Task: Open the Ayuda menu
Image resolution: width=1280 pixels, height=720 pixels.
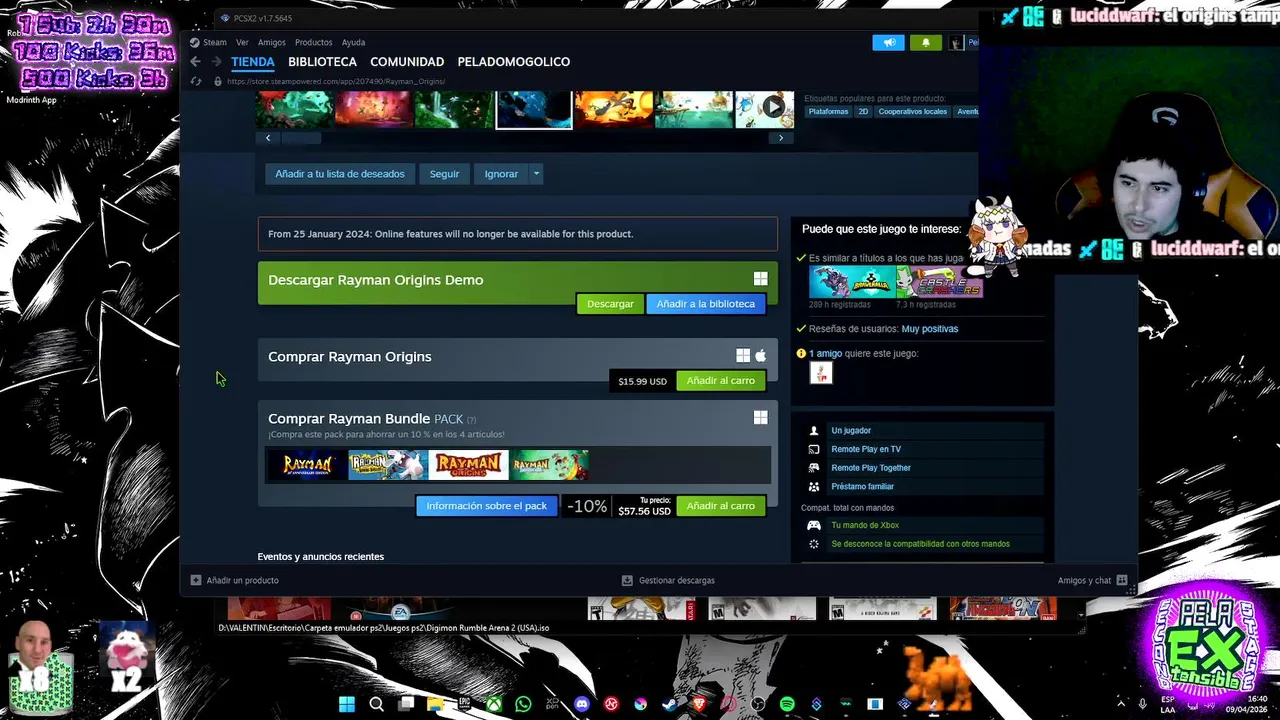Action: [353, 42]
